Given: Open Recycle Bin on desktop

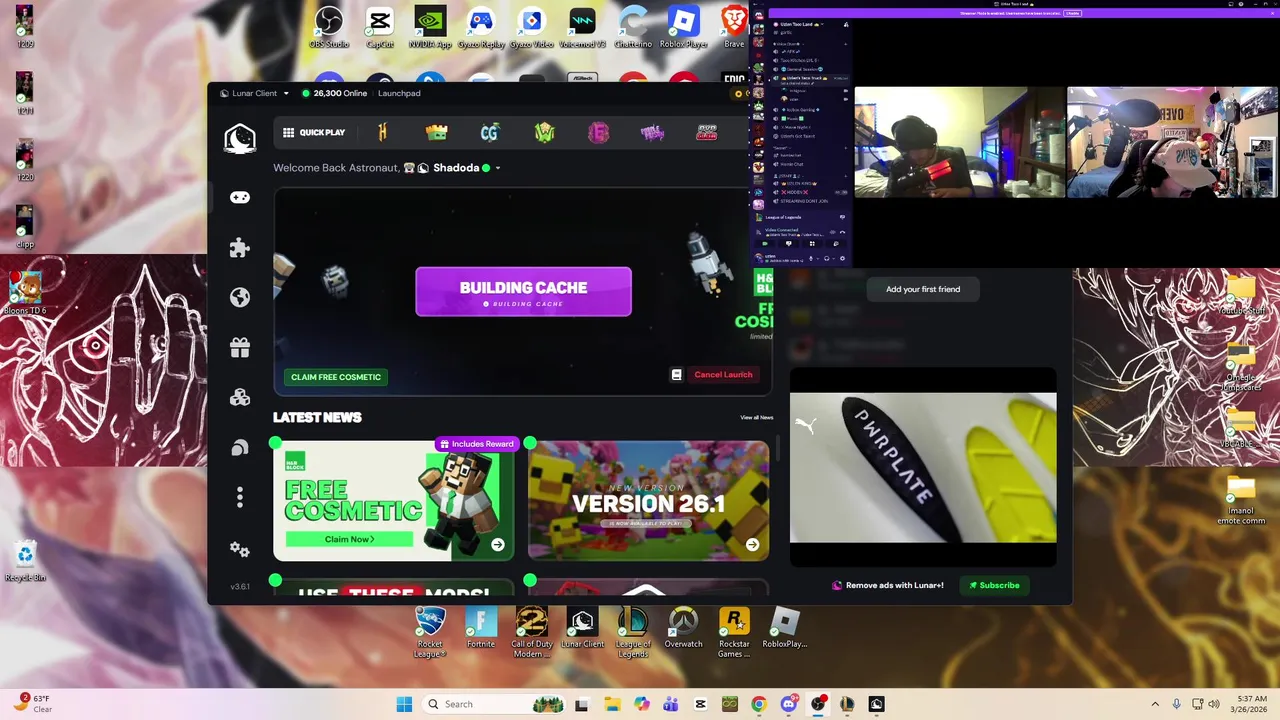Looking at the screenshot, I should point(25,560).
